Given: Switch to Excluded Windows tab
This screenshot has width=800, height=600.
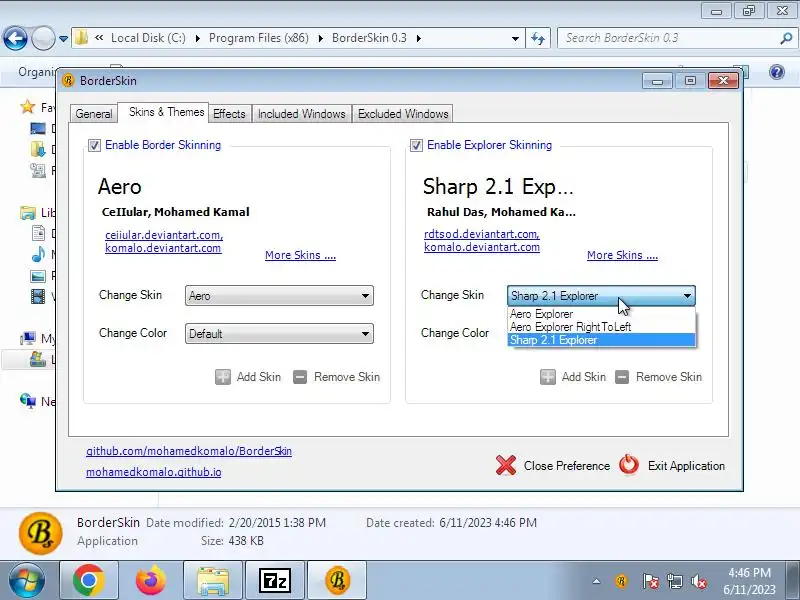Looking at the screenshot, I should pyautogui.click(x=403, y=114).
